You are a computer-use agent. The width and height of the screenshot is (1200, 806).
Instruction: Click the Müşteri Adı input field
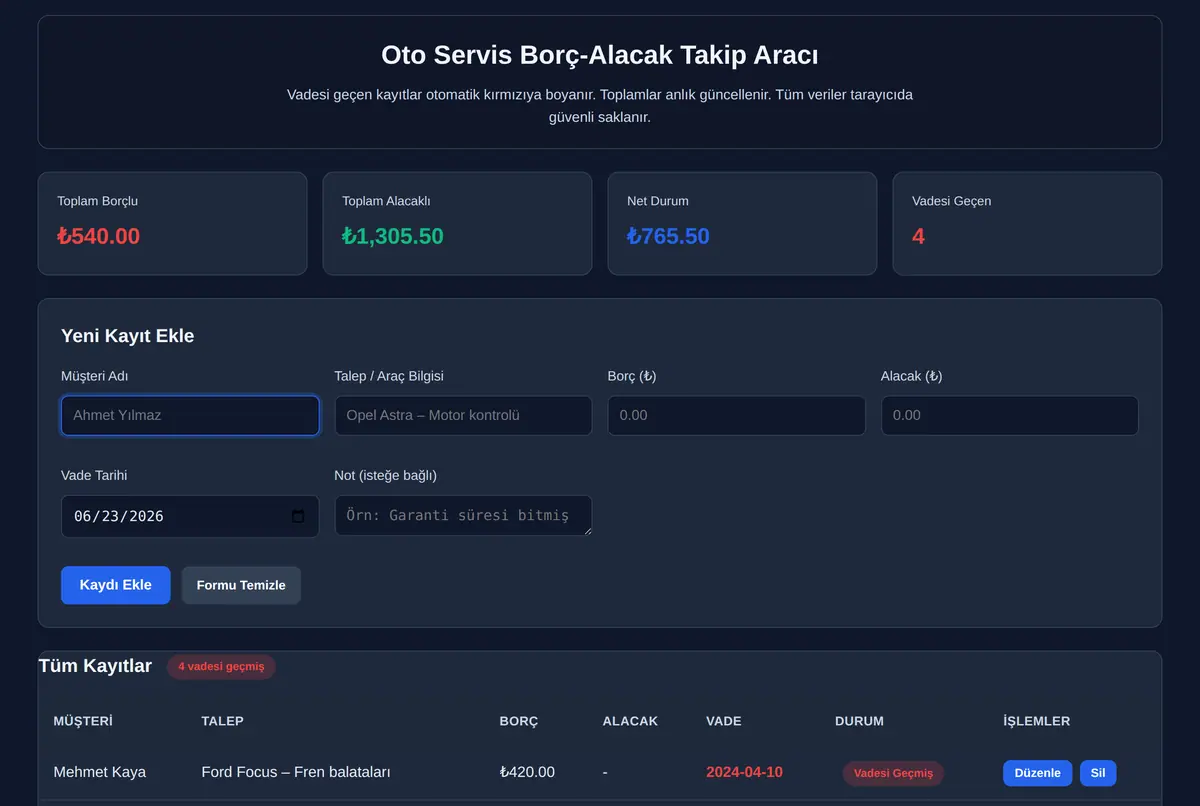pyautogui.click(x=190, y=415)
